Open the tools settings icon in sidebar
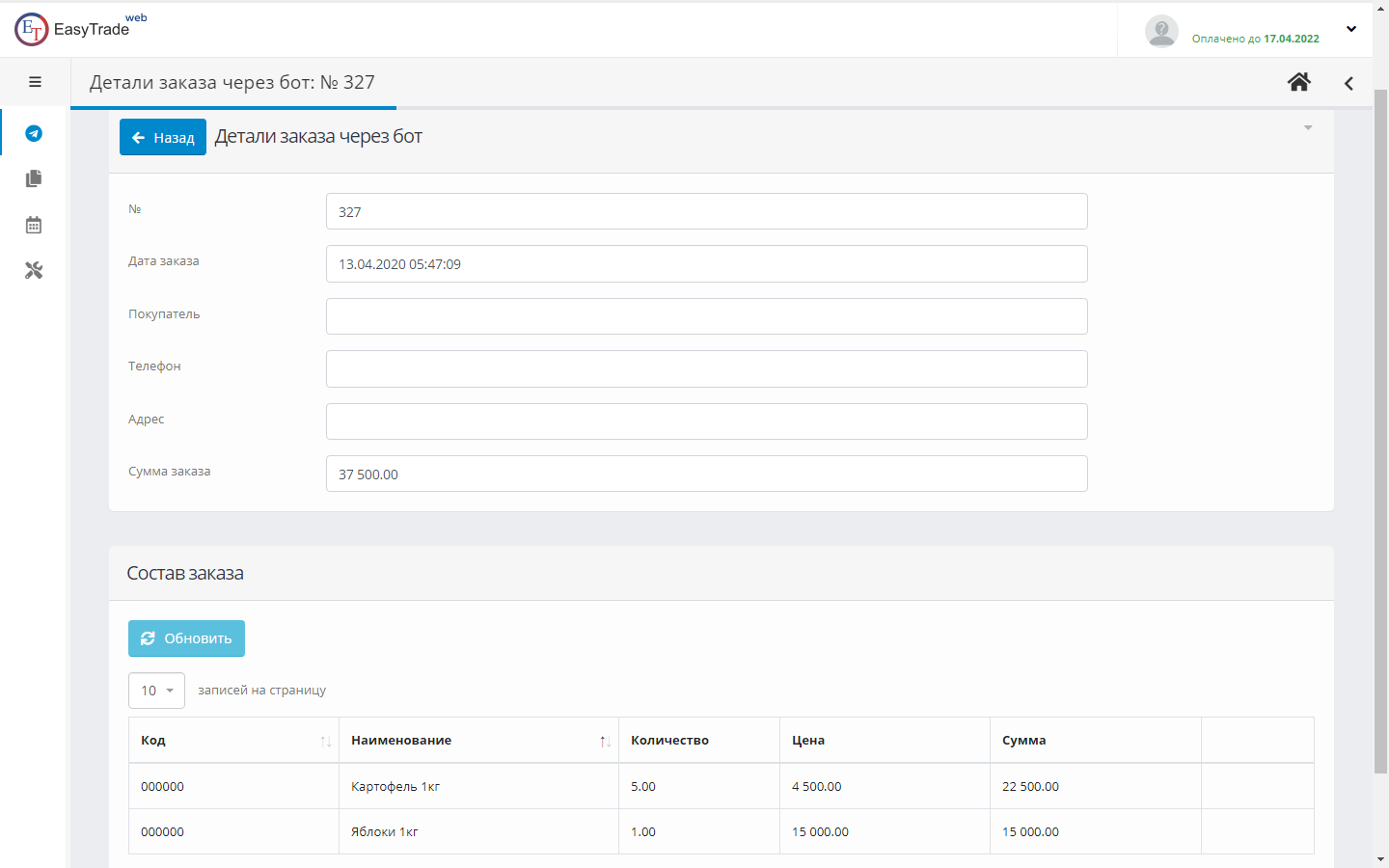This screenshot has height=868, width=1389. click(x=34, y=271)
